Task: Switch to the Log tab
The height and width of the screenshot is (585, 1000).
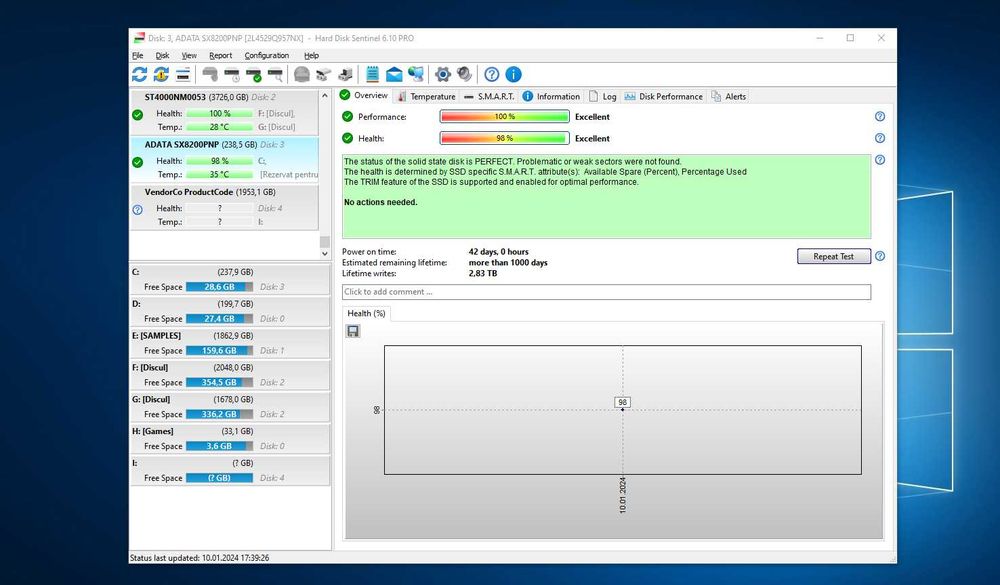Action: (x=603, y=96)
